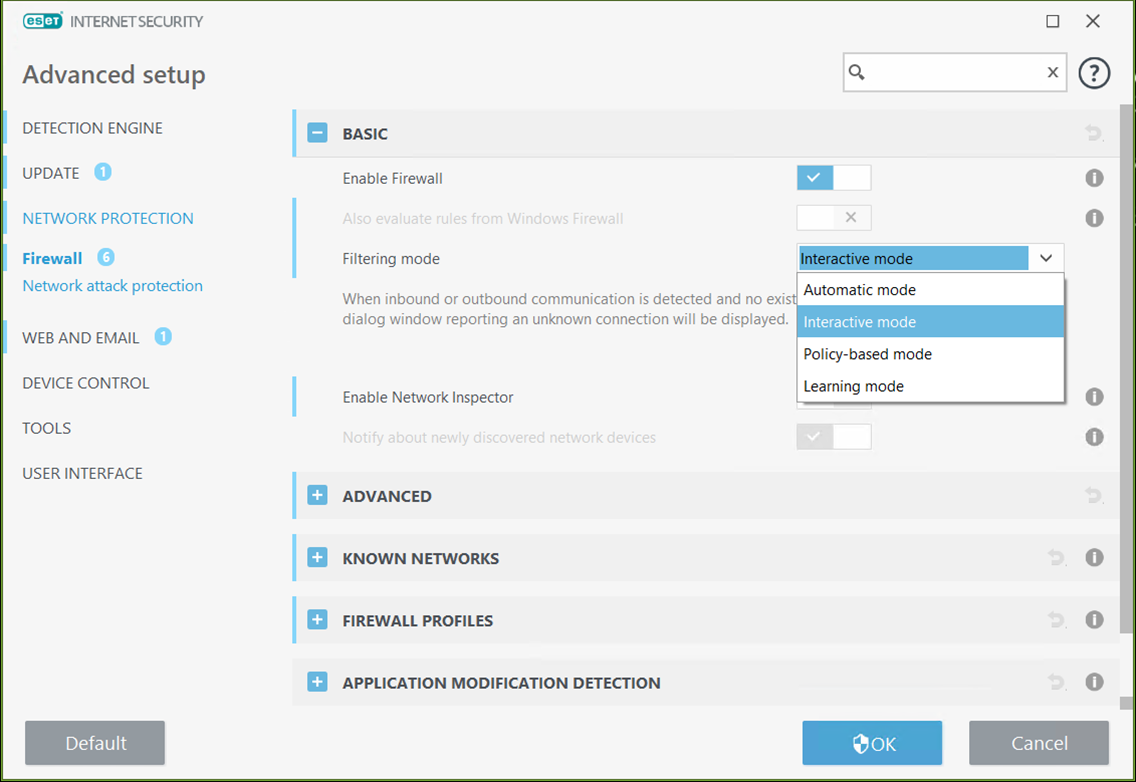Click the ESET logo in title bar
Image resolution: width=1136 pixels, height=782 pixels.
pyautogui.click(x=43, y=21)
